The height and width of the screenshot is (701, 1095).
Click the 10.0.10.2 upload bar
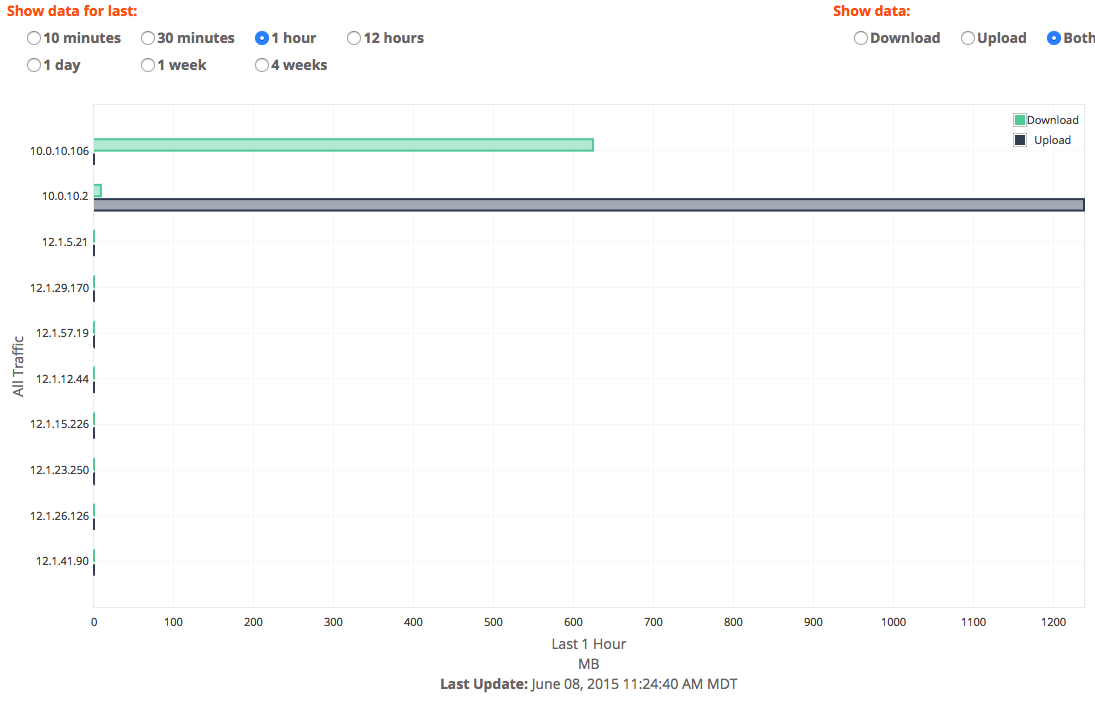pyautogui.click(x=588, y=205)
